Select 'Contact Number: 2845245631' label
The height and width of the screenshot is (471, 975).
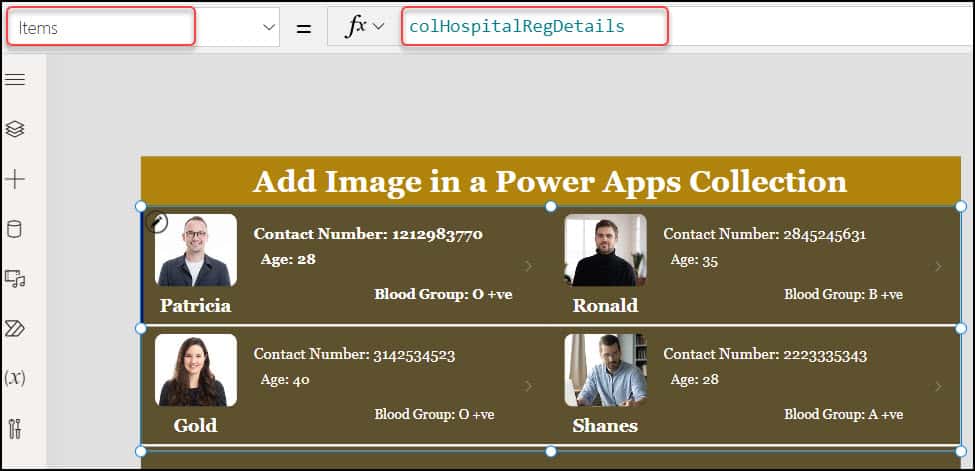click(x=765, y=234)
